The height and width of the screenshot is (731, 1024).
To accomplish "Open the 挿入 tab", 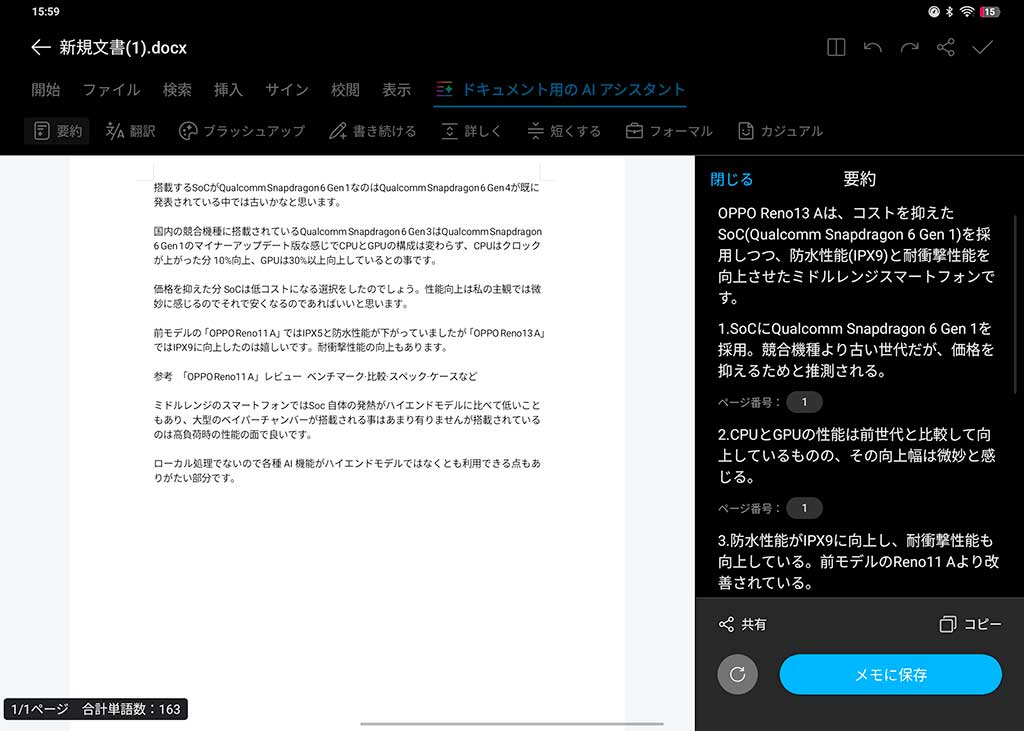I will pyautogui.click(x=228, y=89).
